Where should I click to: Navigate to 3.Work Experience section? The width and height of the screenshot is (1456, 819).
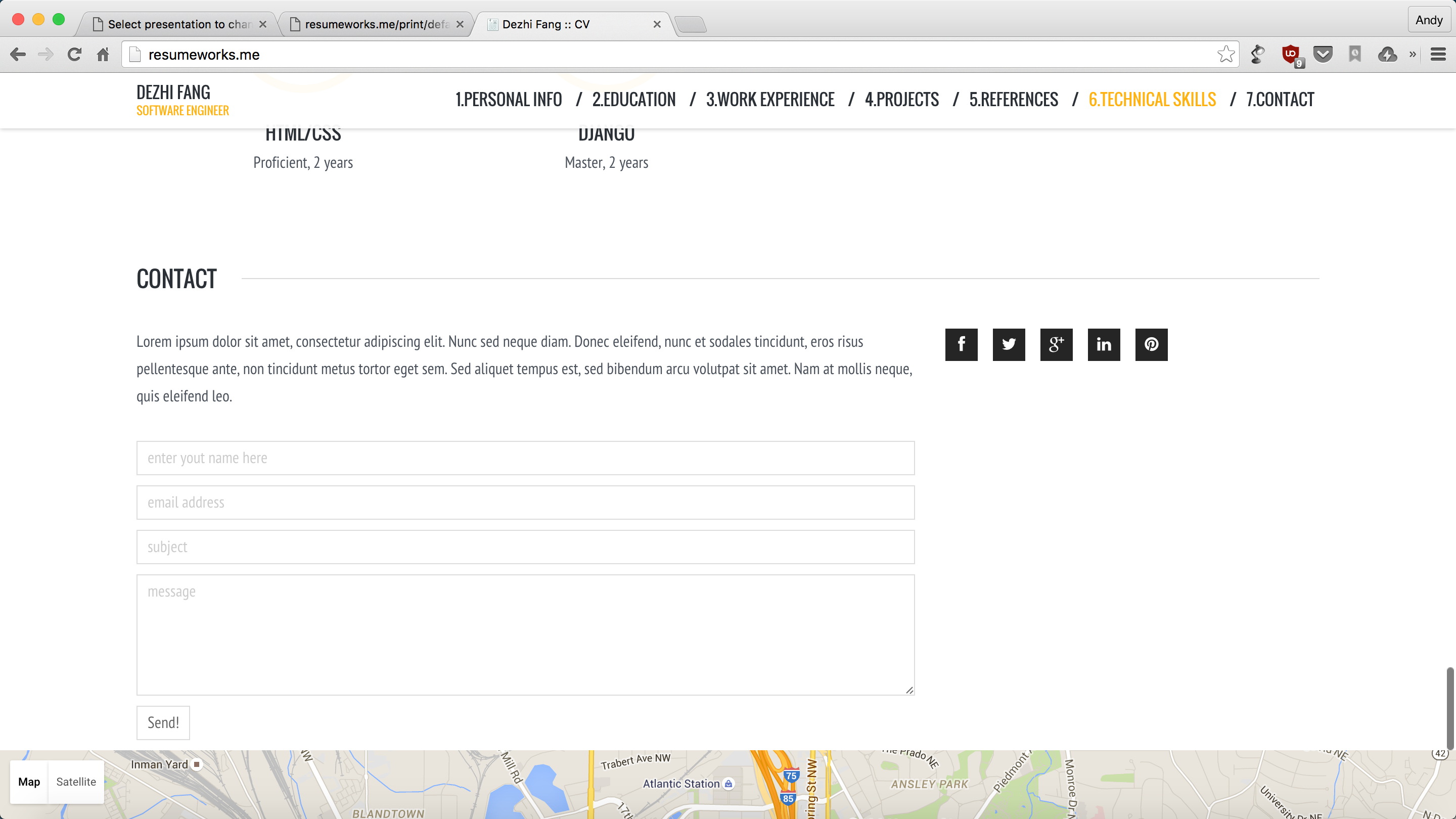point(770,100)
